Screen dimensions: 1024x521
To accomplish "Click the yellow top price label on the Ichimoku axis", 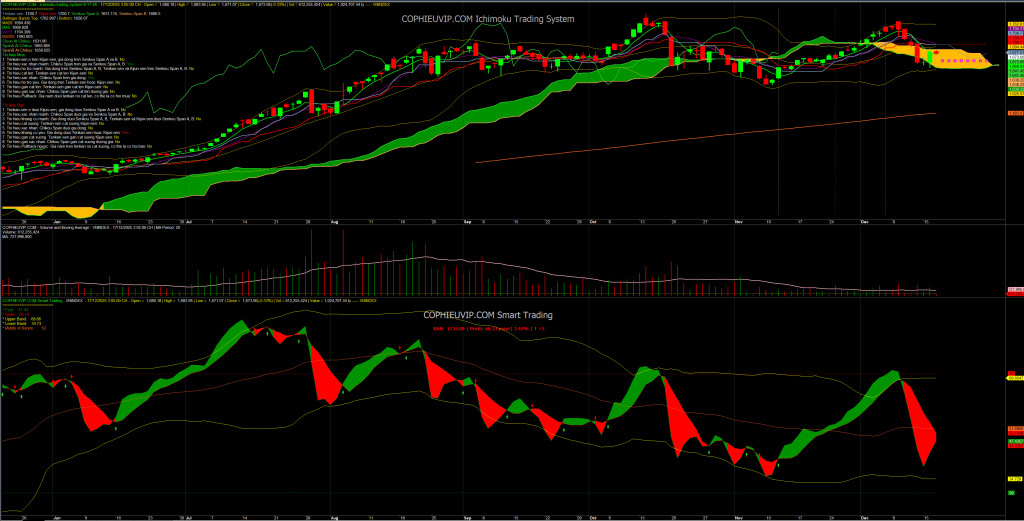I will [1012, 24].
